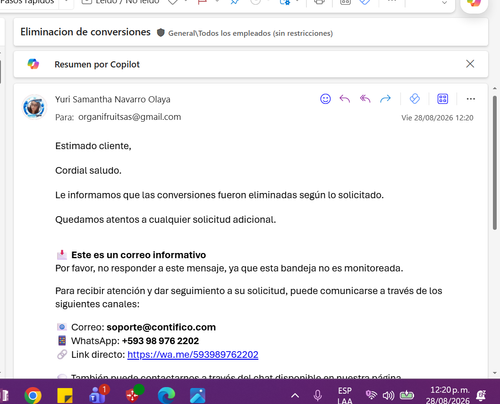
Task: Click the message date Vie 28/08/2026 12:20
Action: tap(437, 118)
